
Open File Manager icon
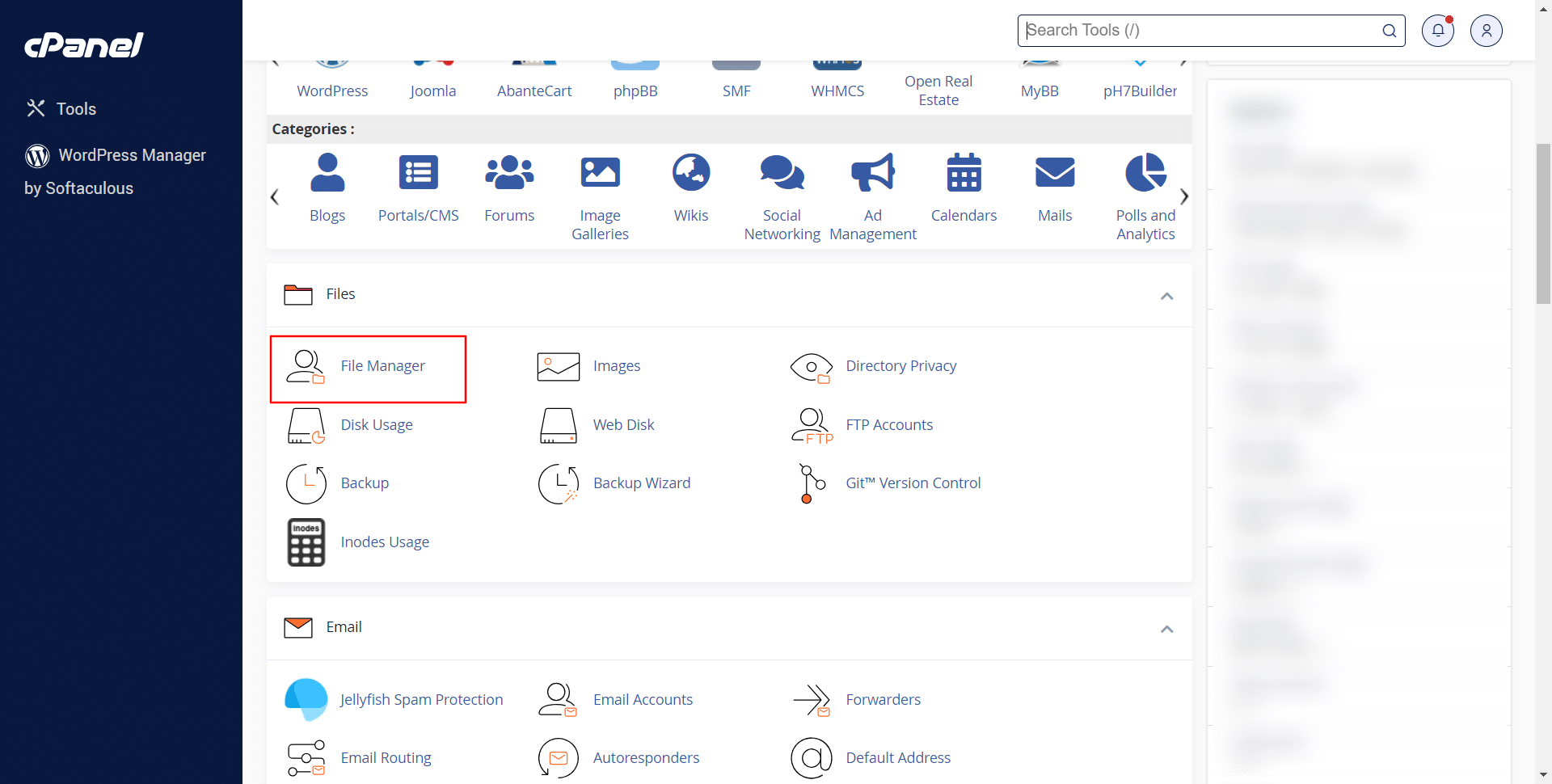coord(306,367)
